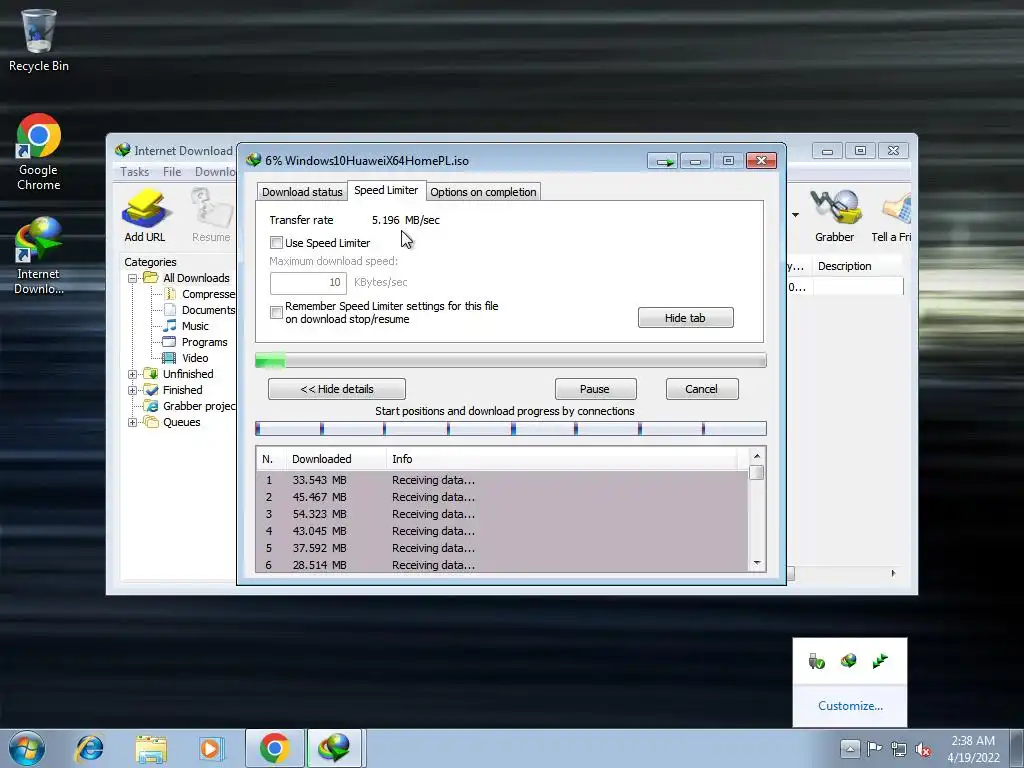Click the download progress bar

pyautogui.click(x=511, y=360)
